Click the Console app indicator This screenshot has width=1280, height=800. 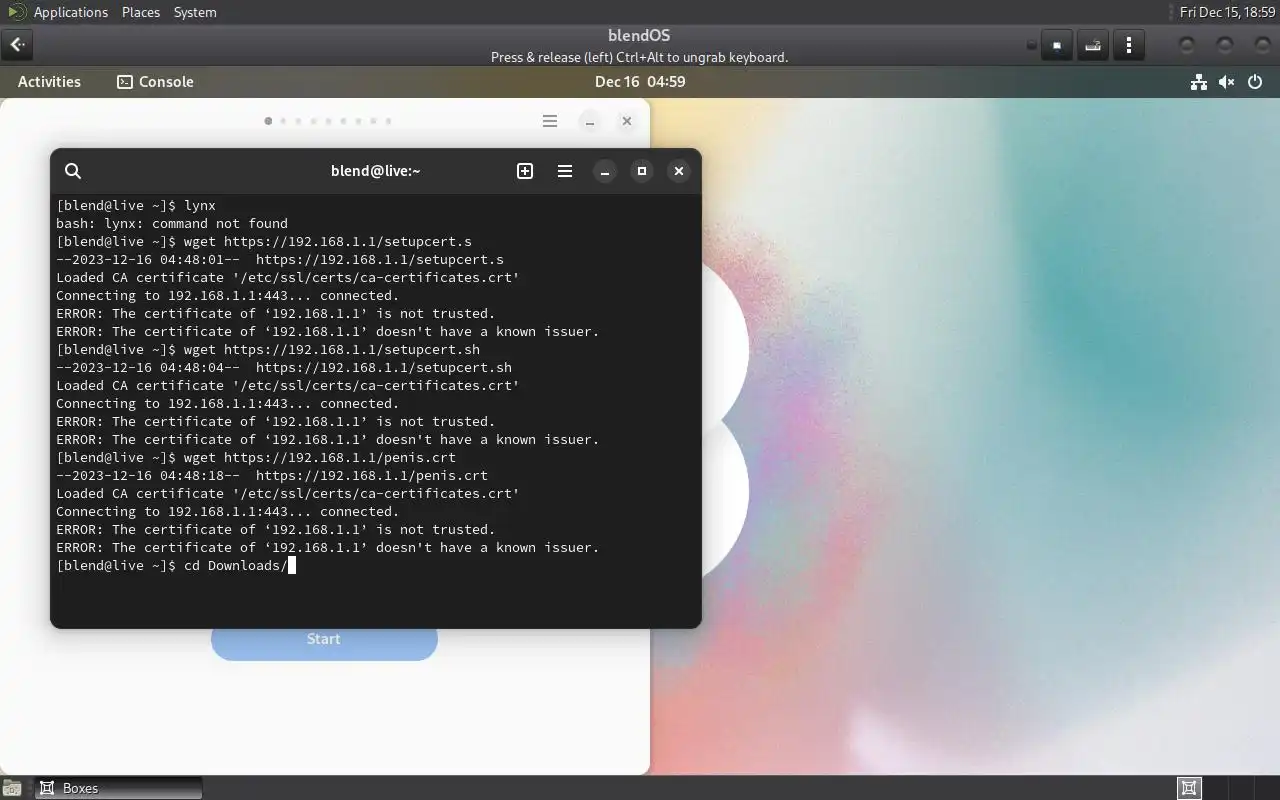click(155, 82)
